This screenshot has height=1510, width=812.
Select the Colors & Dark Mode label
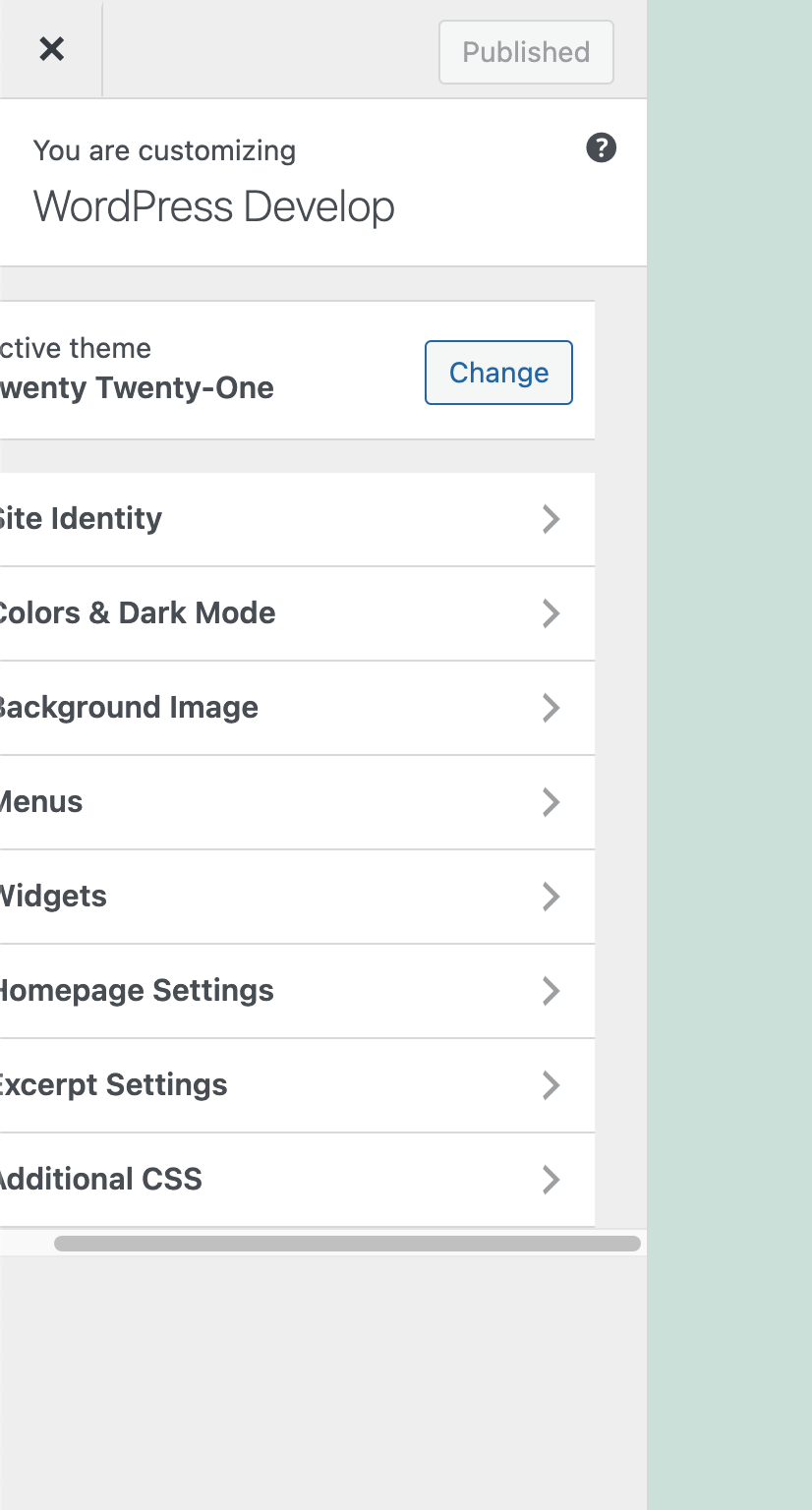click(x=137, y=613)
